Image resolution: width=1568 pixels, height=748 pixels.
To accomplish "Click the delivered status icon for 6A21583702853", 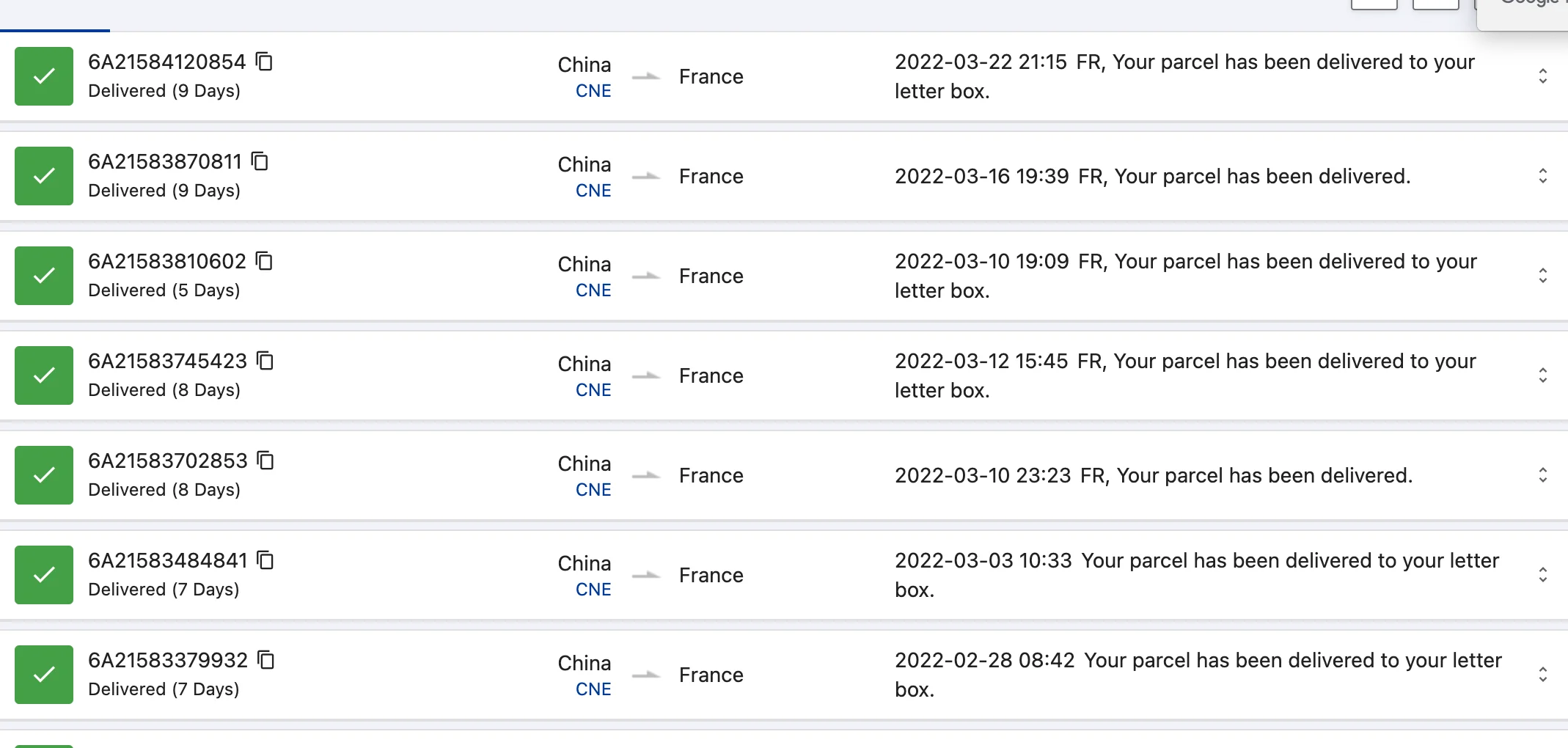I will click(43, 475).
